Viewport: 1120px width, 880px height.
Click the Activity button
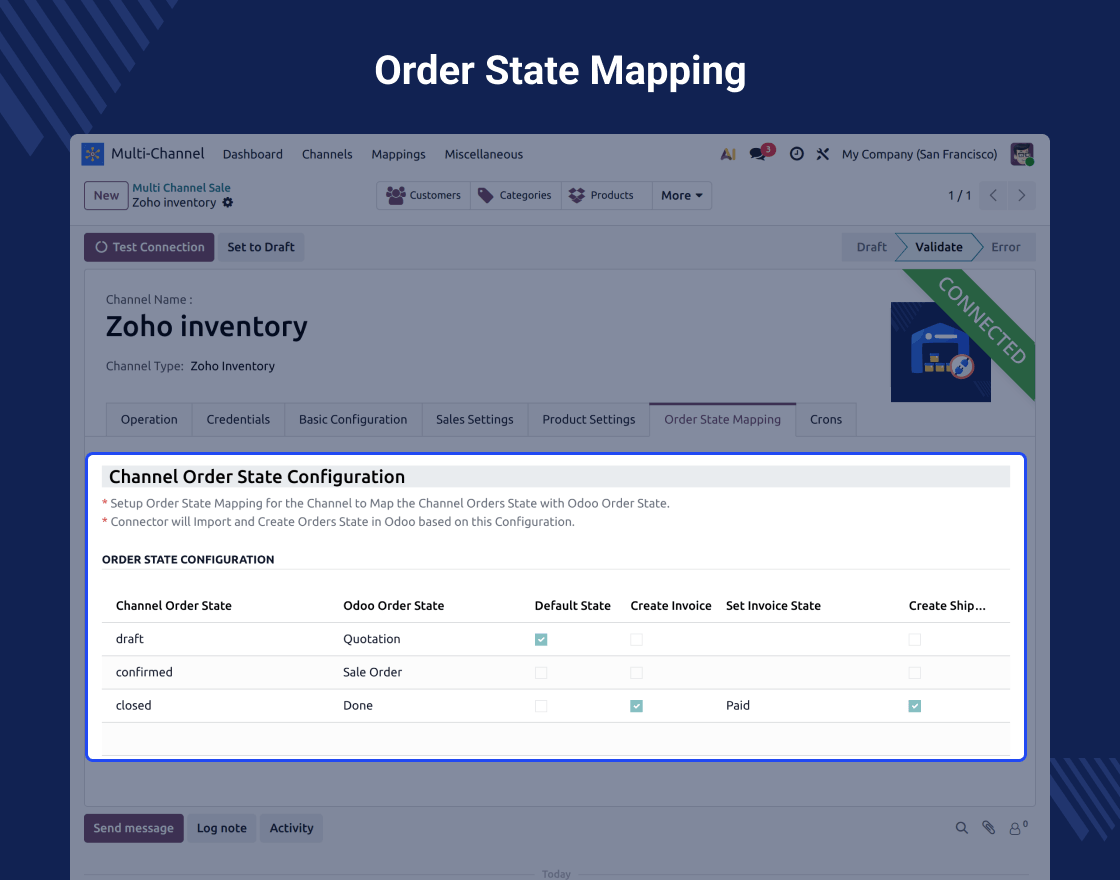click(x=291, y=828)
